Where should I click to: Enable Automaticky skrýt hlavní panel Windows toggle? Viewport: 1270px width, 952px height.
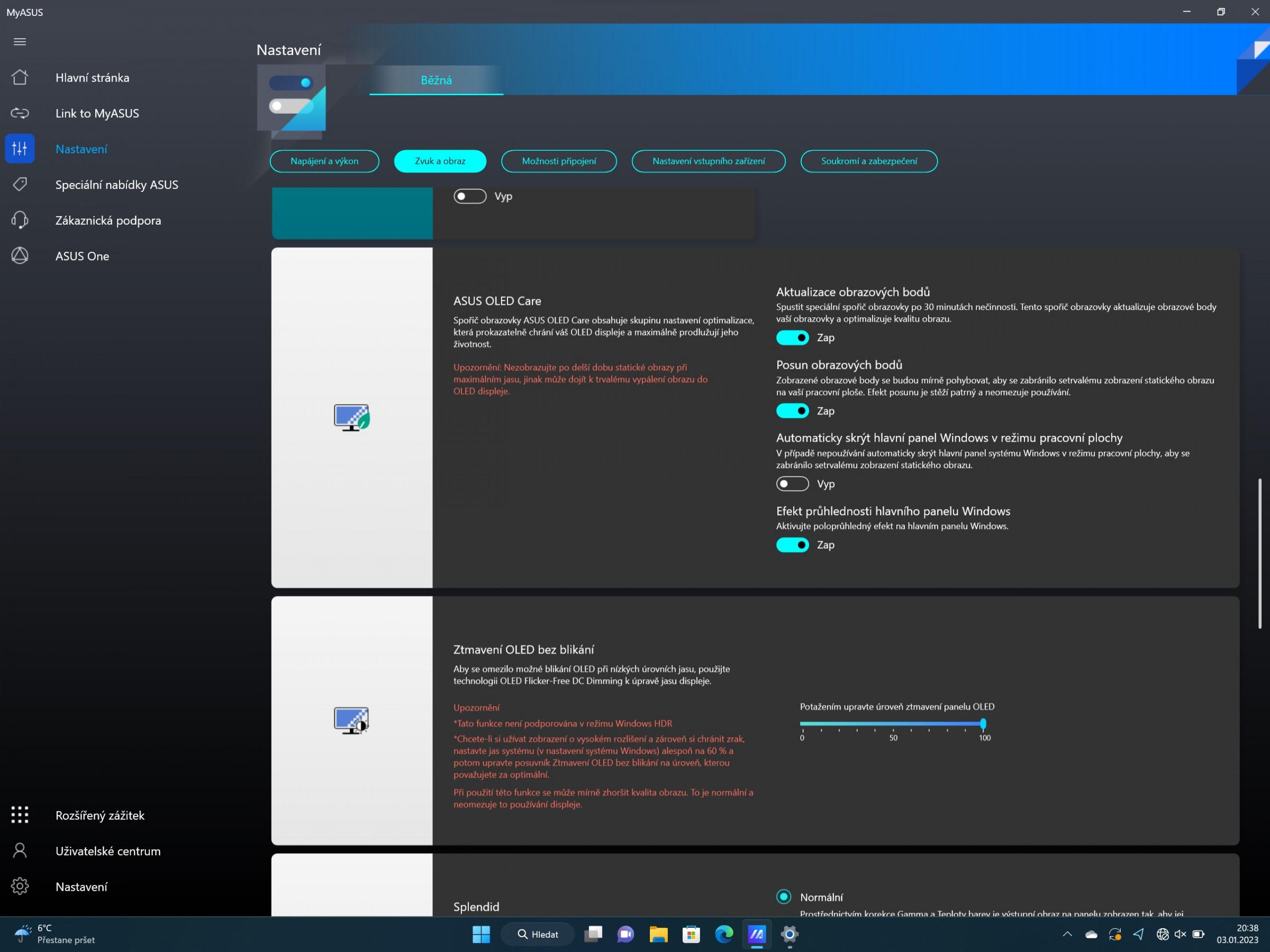click(x=792, y=484)
